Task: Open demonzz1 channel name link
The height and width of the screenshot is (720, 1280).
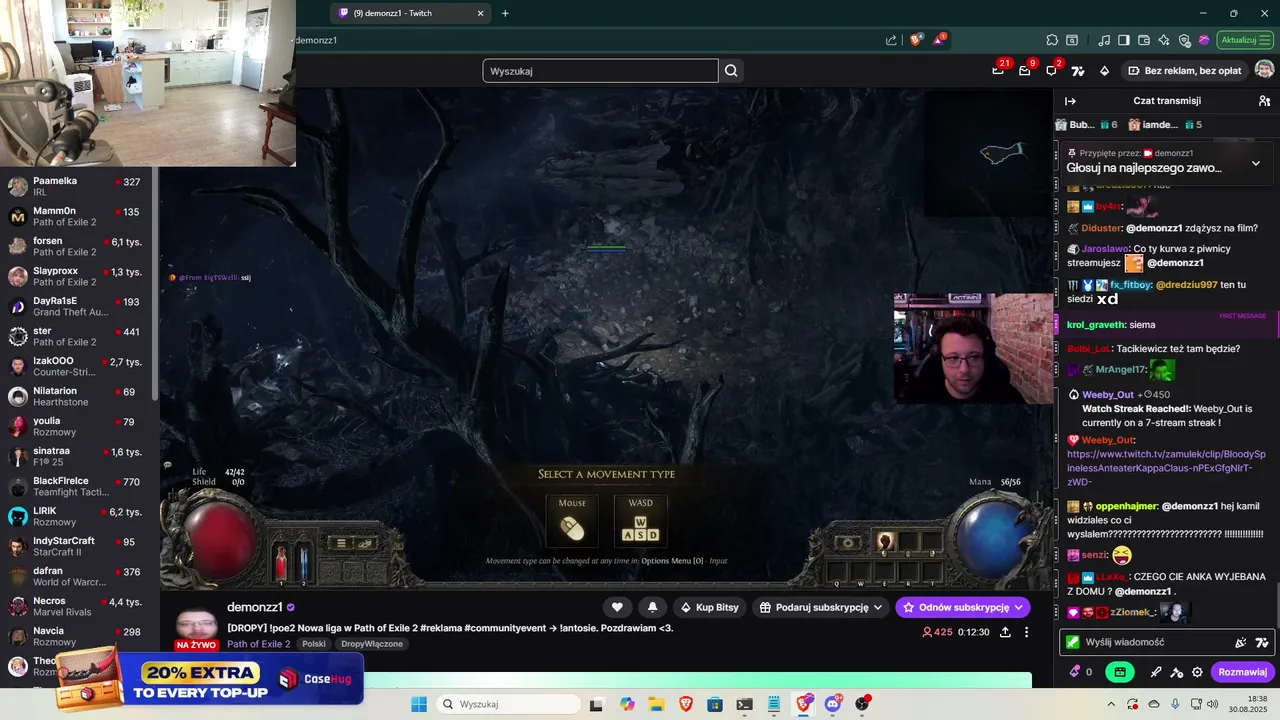Action: click(x=254, y=607)
